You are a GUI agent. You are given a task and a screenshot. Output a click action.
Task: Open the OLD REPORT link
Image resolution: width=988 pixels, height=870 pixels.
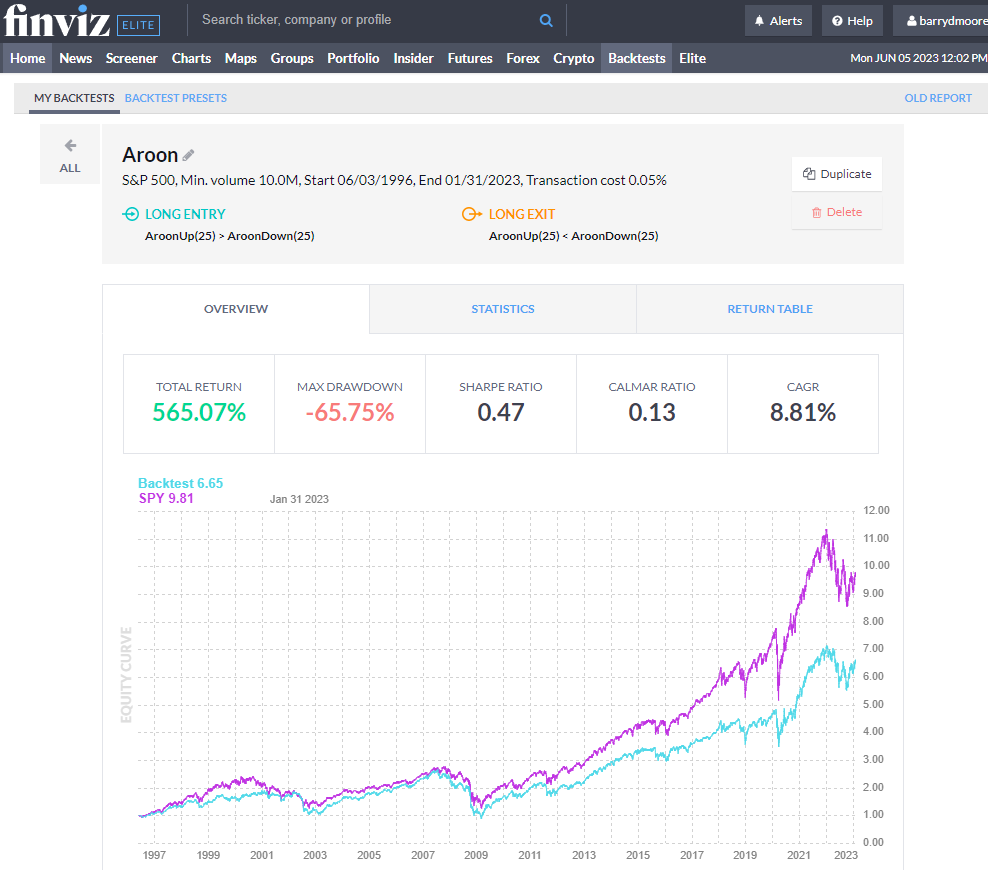point(937,98)
